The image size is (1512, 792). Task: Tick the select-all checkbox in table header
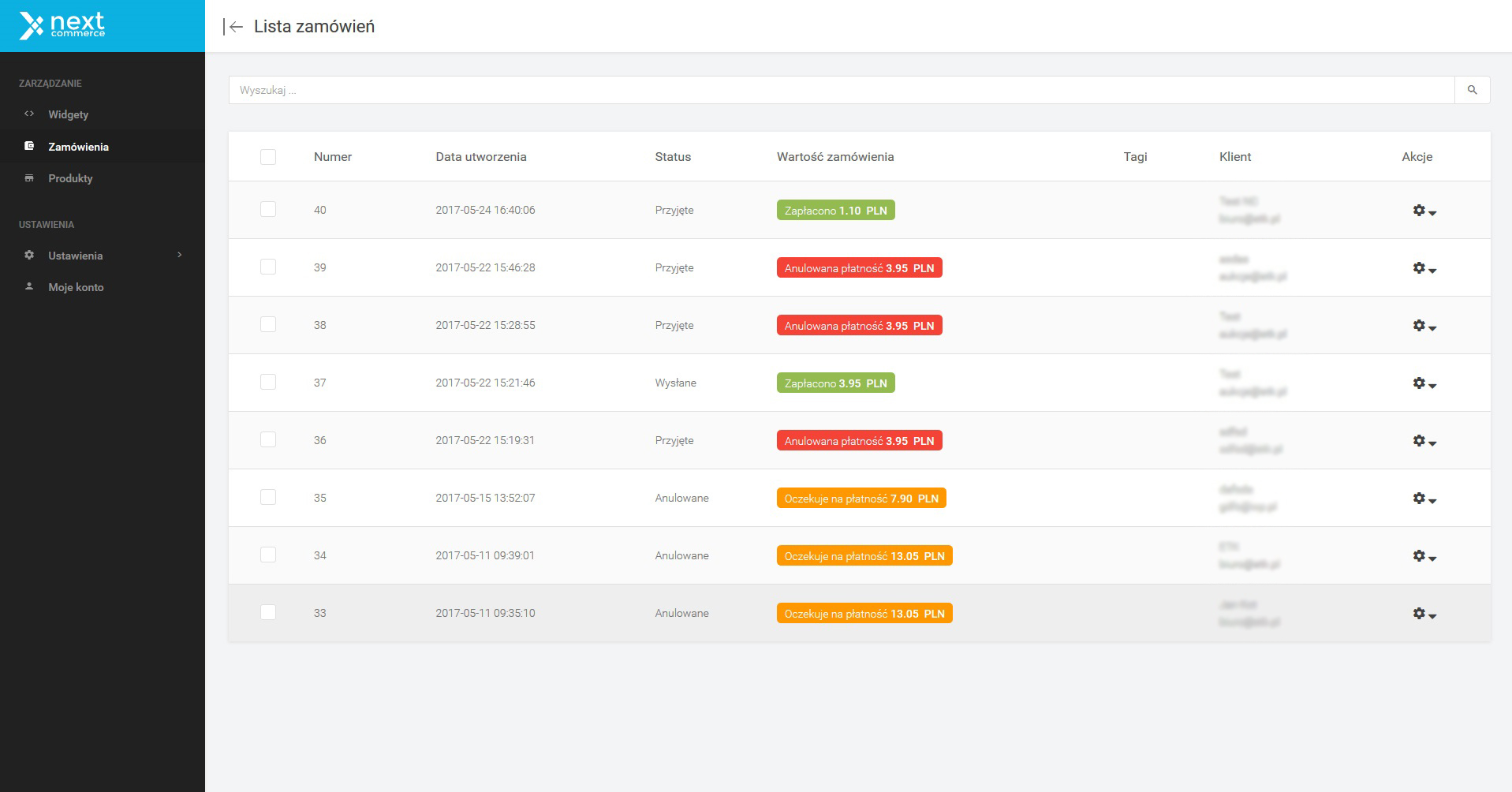pos(268,157)
